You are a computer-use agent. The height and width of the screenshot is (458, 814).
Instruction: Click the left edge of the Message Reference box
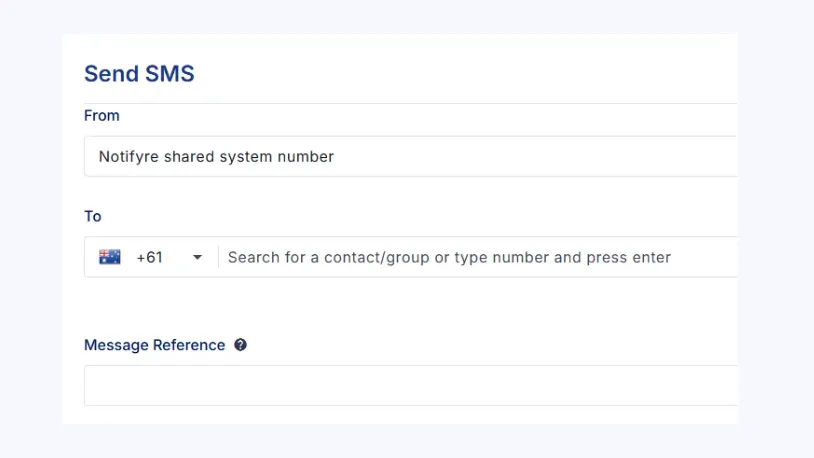pyautogui.click(x=92, y=385)
